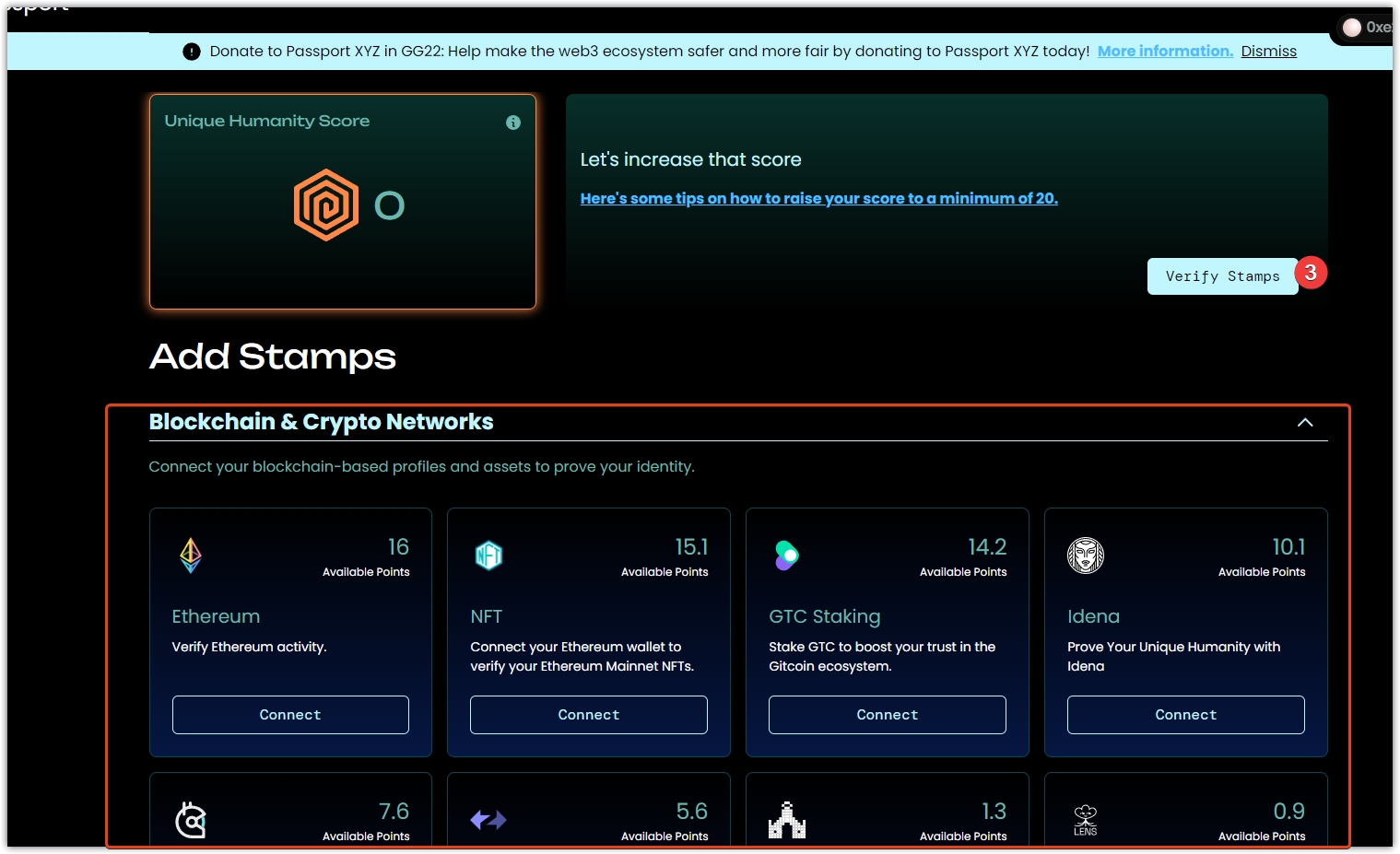Click the stamp icon with 7.6 points
Screen dimensions: 1400x854
[191, 819]
